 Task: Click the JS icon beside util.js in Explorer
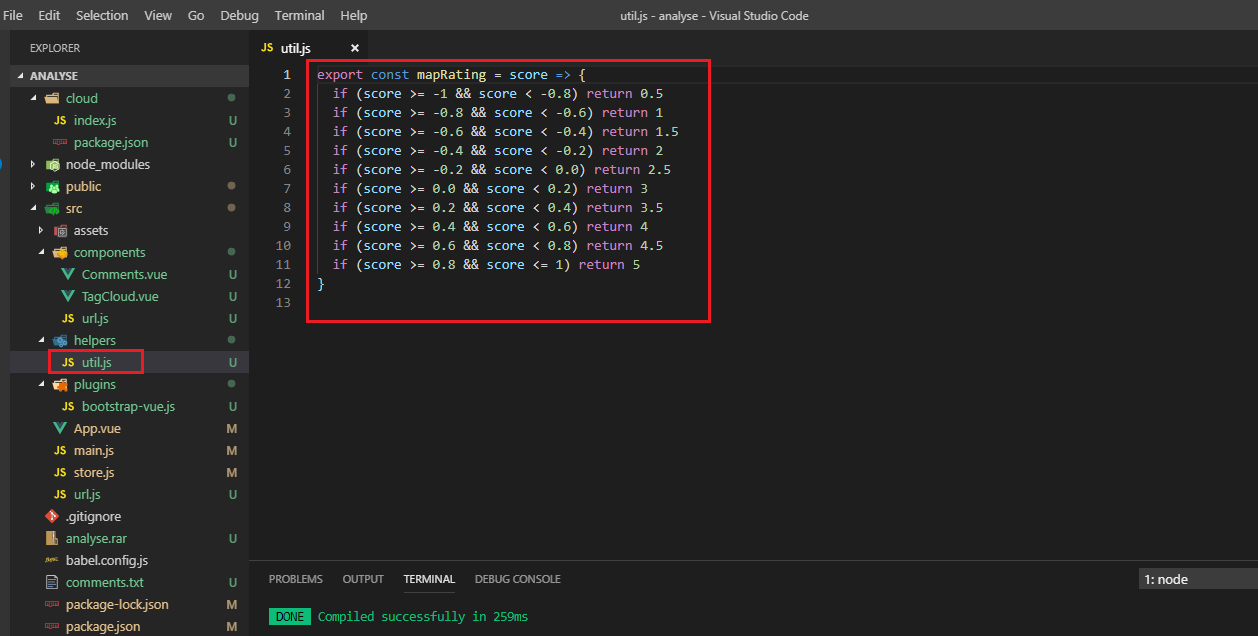click(68, 362)
